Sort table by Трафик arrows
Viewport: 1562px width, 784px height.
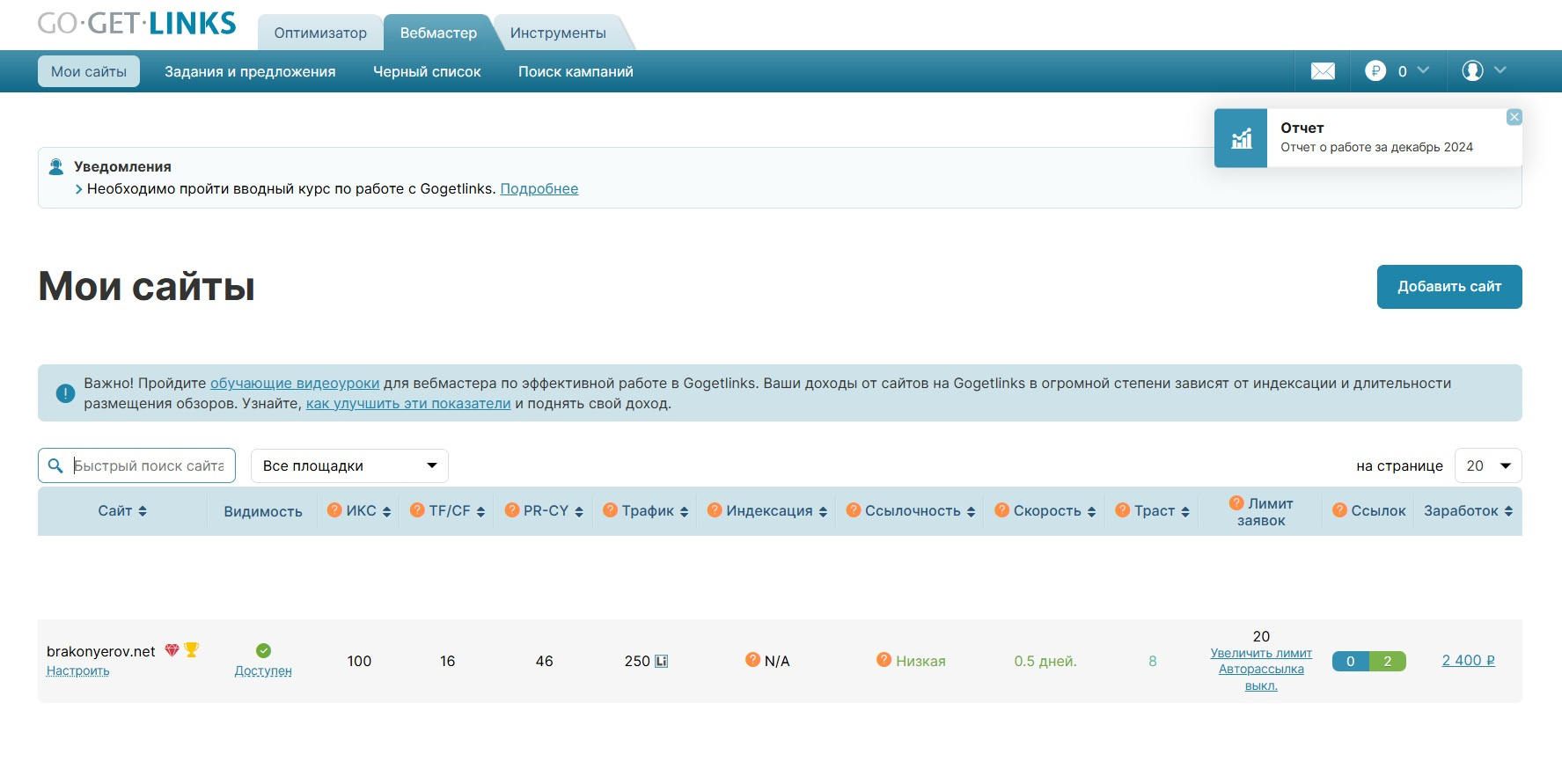click(684, 512)
